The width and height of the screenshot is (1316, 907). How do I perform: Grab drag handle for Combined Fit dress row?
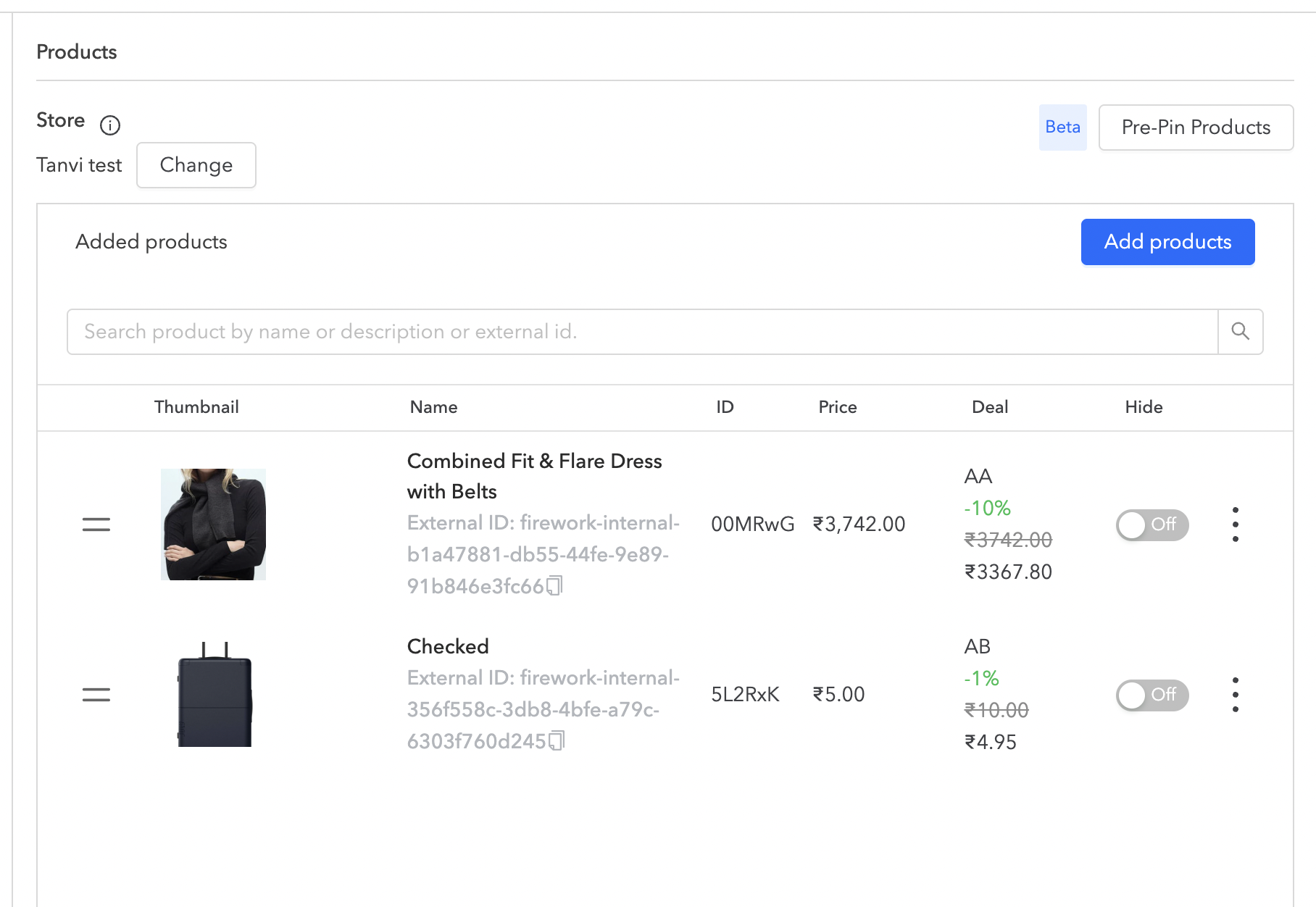[96, 524]
